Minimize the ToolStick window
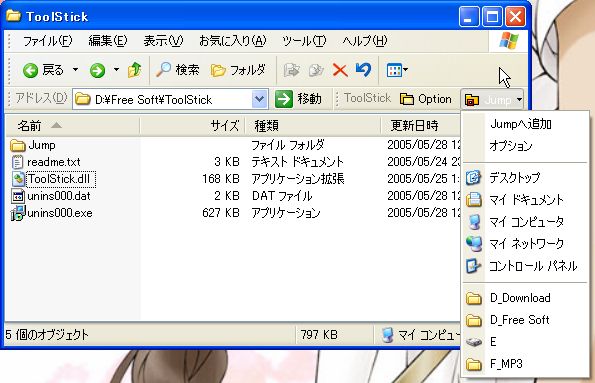 tap(469, 17)
